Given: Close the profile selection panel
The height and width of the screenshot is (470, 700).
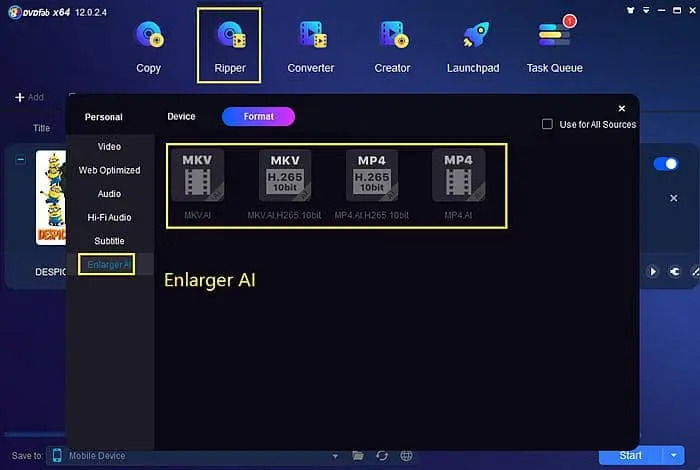Looking at the screenshot, I should click(x=621, y=108).
